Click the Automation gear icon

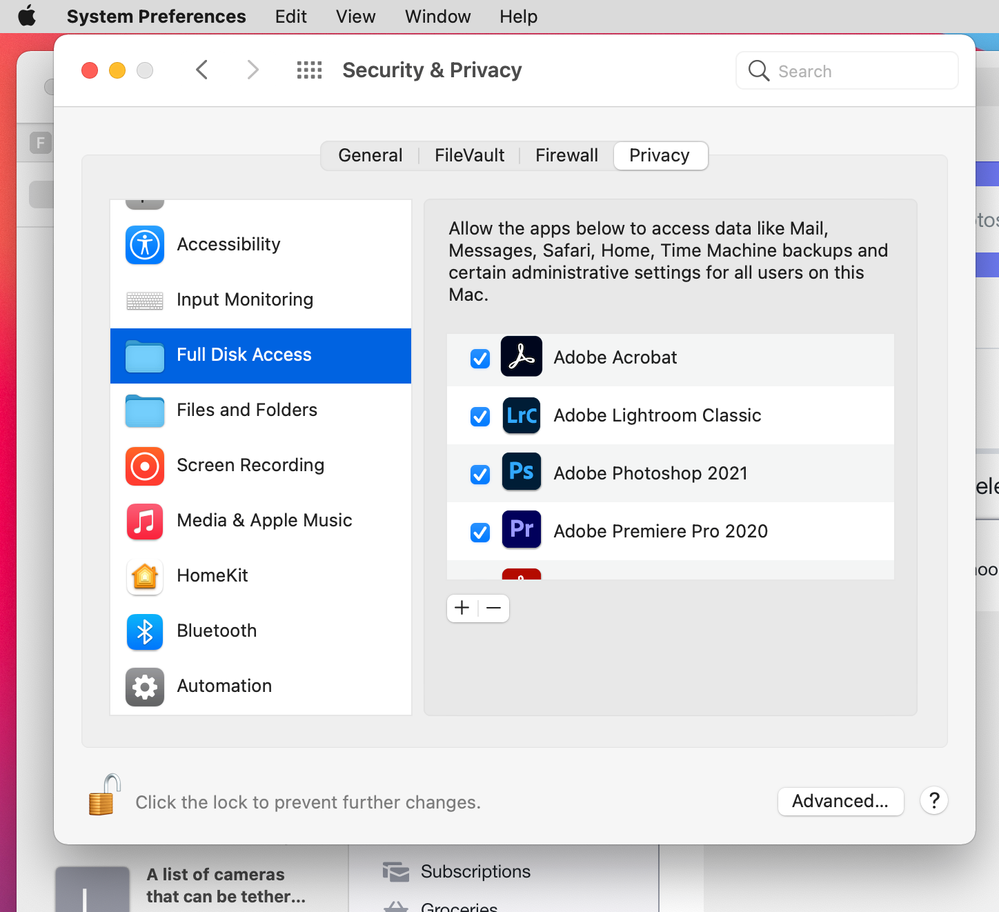[145, 687]
